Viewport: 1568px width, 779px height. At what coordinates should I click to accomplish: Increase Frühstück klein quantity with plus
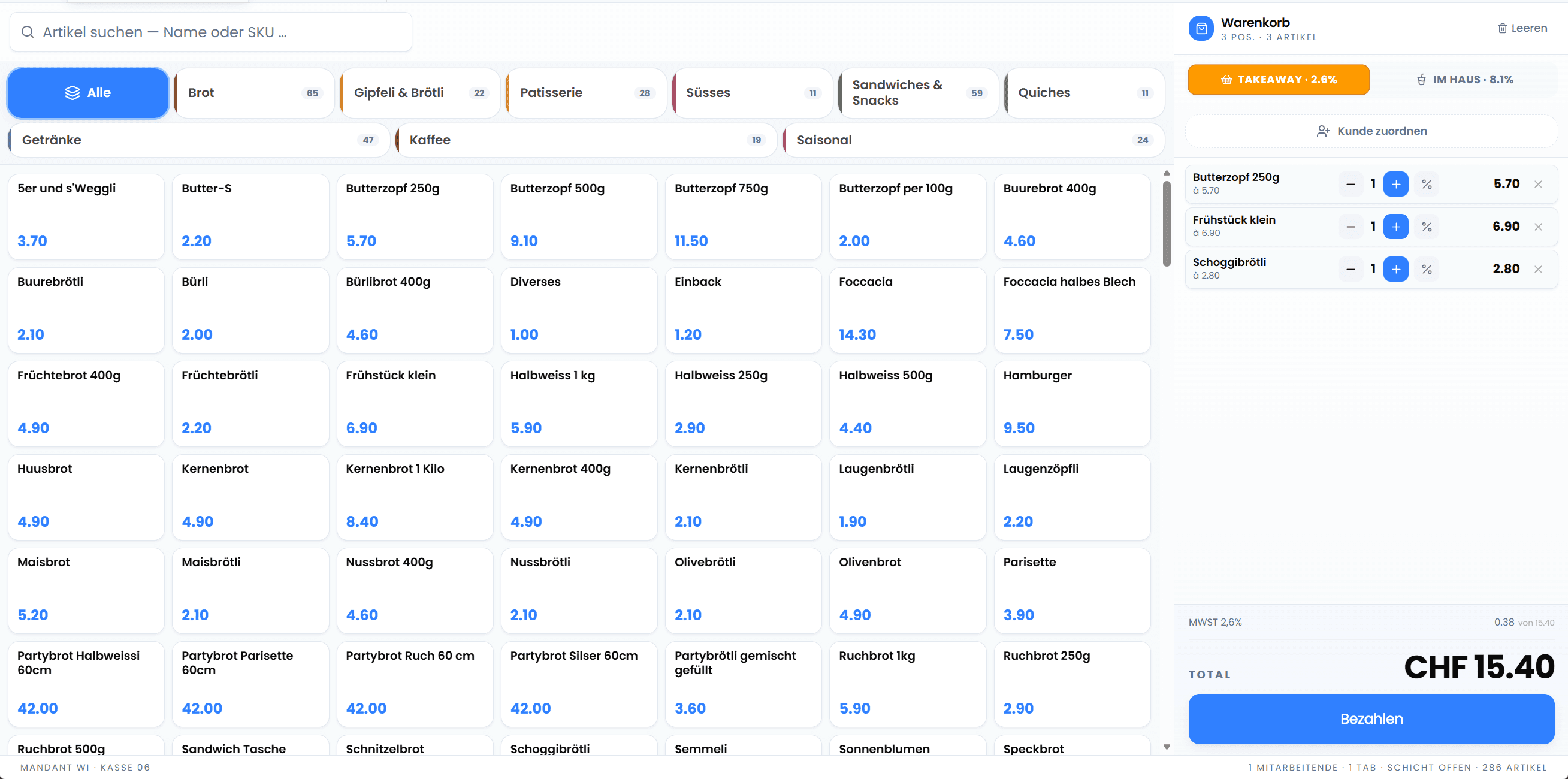pyautogui.click(x=1395, y=227)
